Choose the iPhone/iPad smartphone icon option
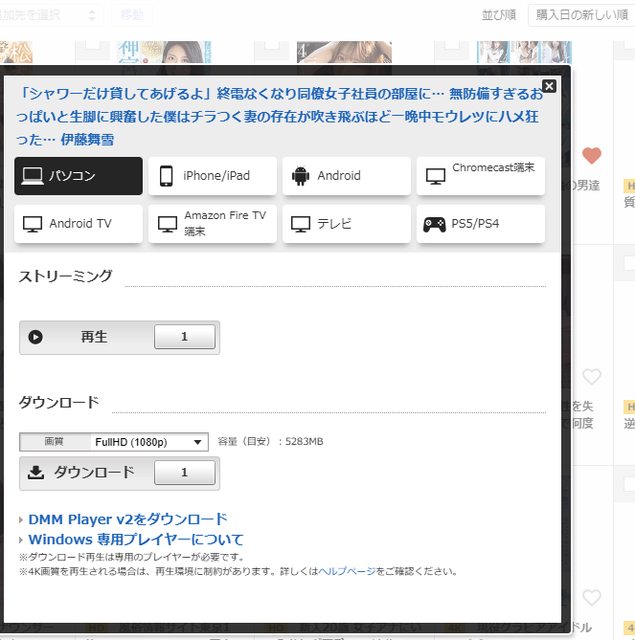This screenshot has height=640, width=635. (167, 176)
